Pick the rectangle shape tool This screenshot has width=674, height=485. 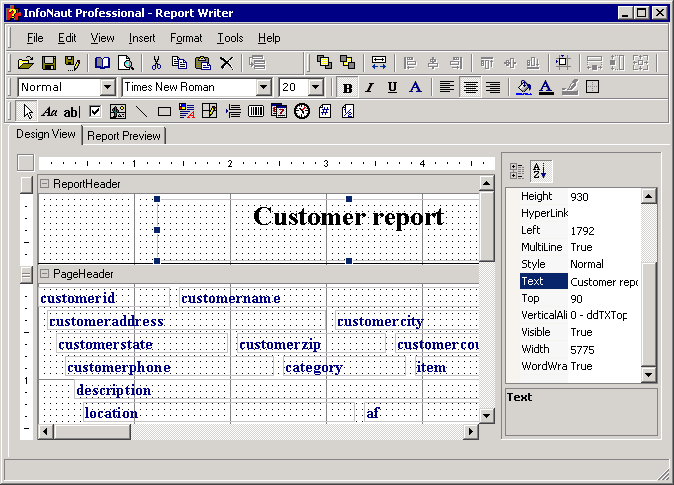click(164, 112)
